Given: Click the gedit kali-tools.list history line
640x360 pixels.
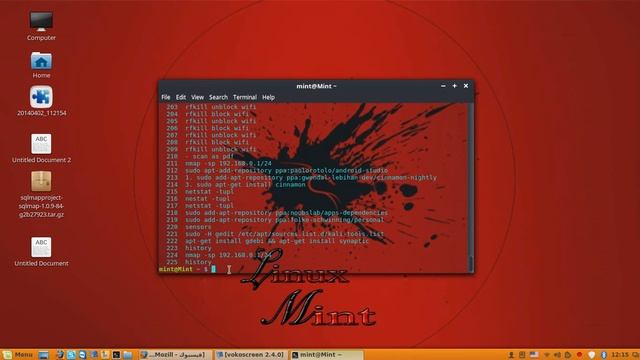Looking at the screenshot, I should click(x=275, y=234).
